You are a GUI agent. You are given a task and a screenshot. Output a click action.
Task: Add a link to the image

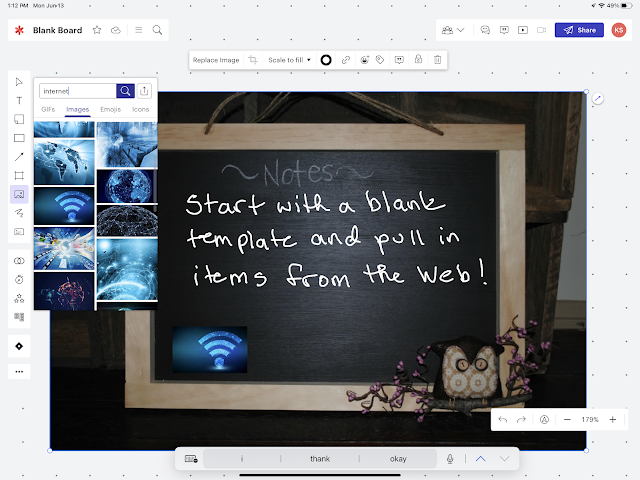click(x=346, y=60)
